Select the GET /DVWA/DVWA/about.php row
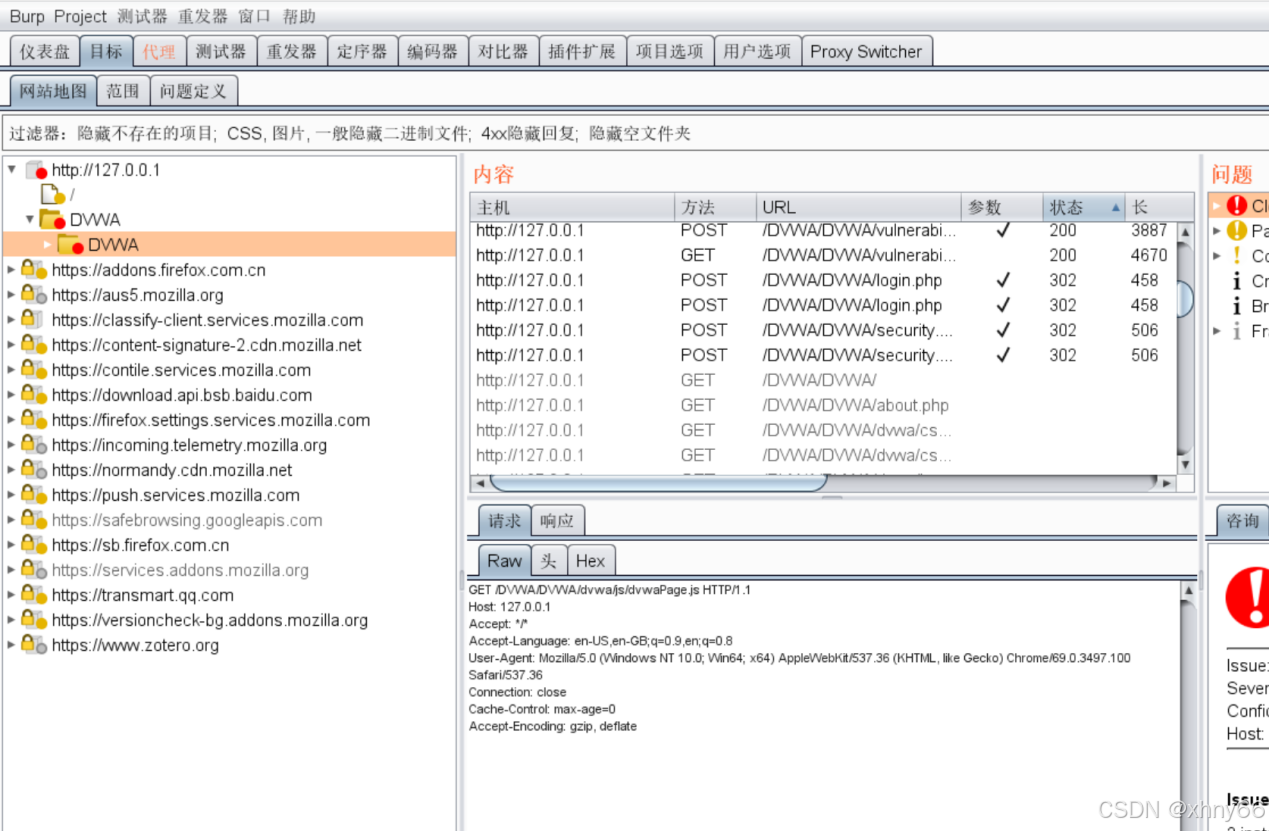This screenshot has width=1269, height=831. pos(823,405)
